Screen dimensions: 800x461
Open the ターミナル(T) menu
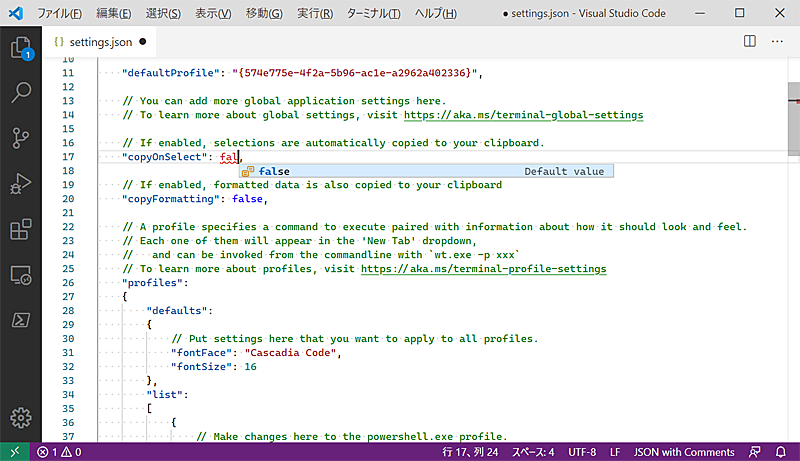click(372, 13)
